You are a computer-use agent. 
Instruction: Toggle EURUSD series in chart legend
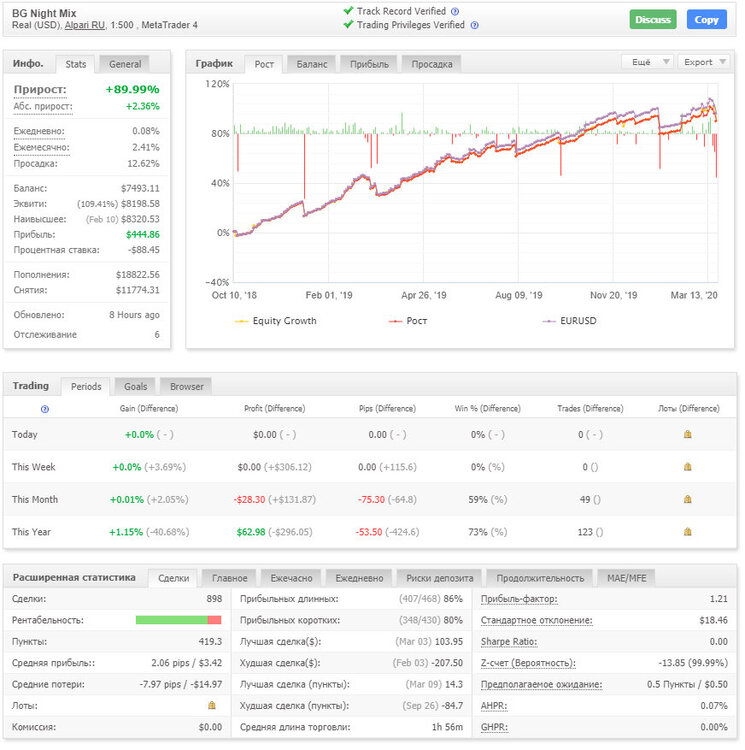(569, 321)
